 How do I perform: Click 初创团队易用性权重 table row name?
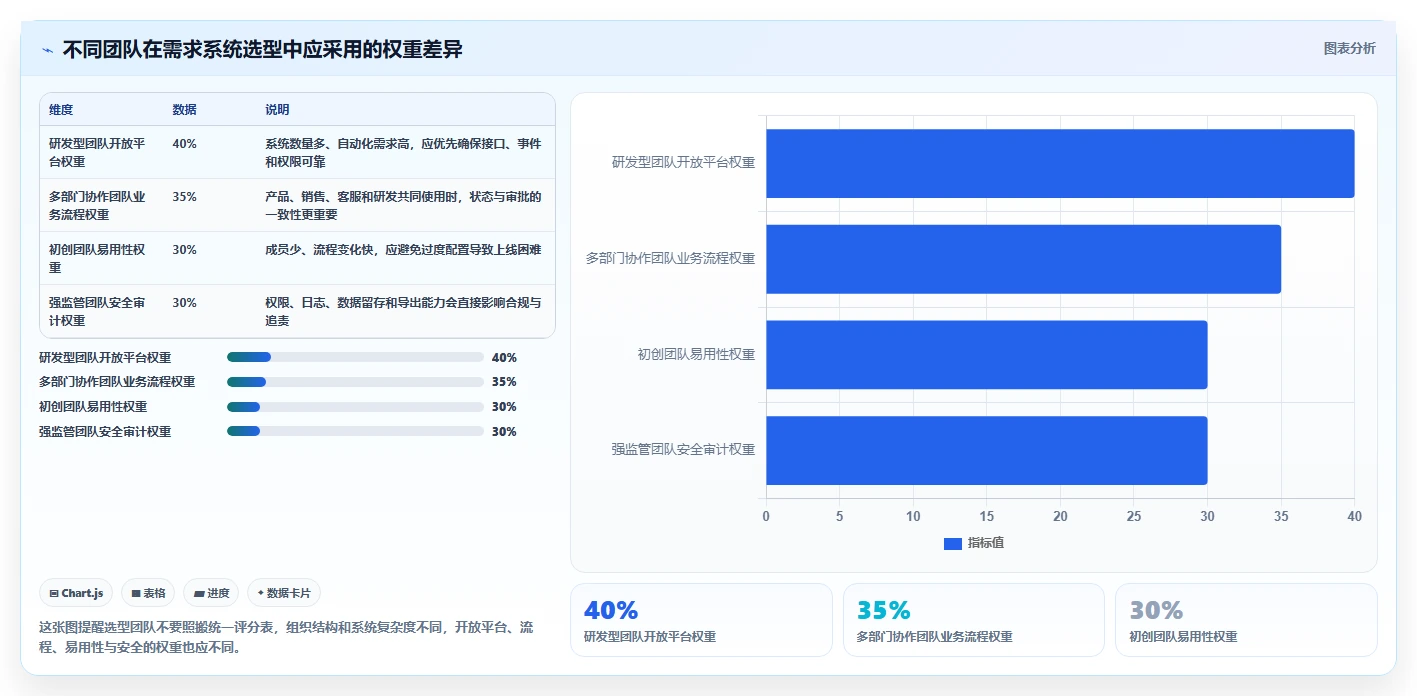[97, 259]
